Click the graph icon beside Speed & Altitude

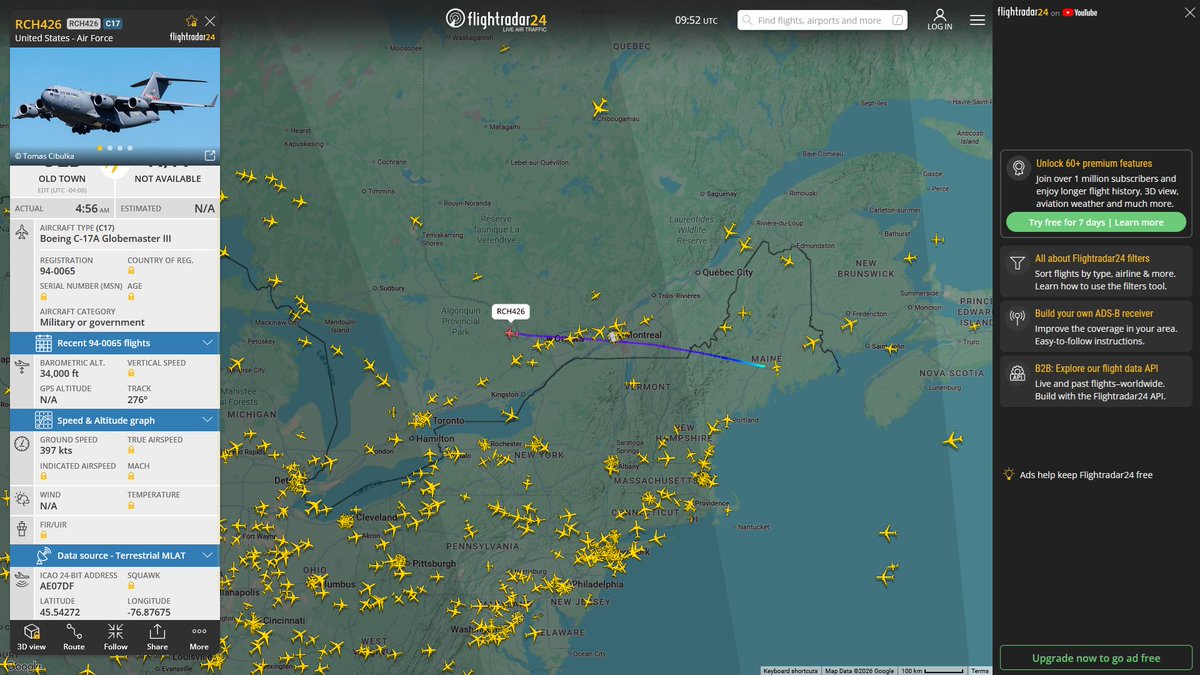point(44,420)
